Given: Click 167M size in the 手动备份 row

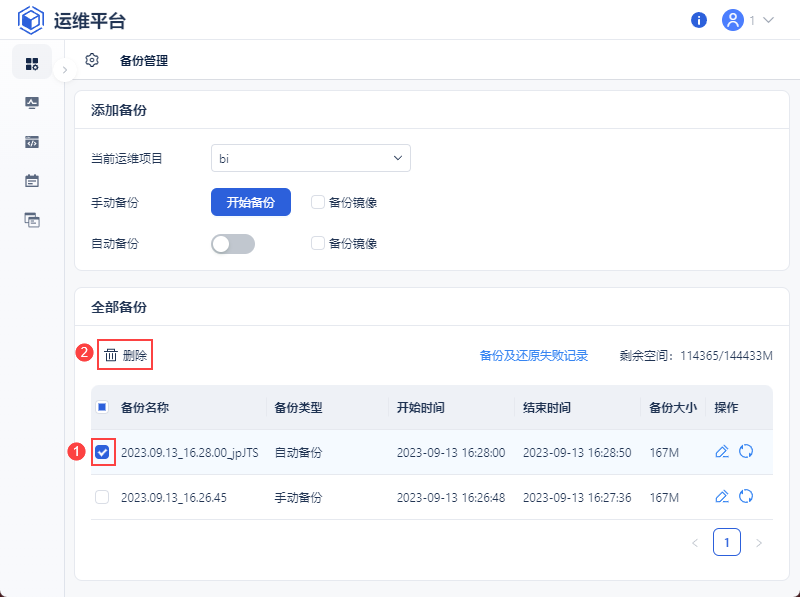Looking at the screenshot, I should (x=664, y=498).
